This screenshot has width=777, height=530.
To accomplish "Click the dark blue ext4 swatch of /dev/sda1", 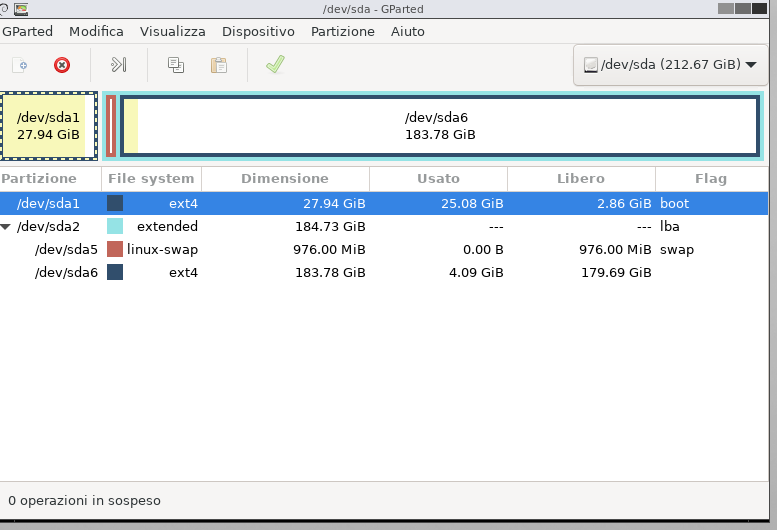I will coord(115,203).
